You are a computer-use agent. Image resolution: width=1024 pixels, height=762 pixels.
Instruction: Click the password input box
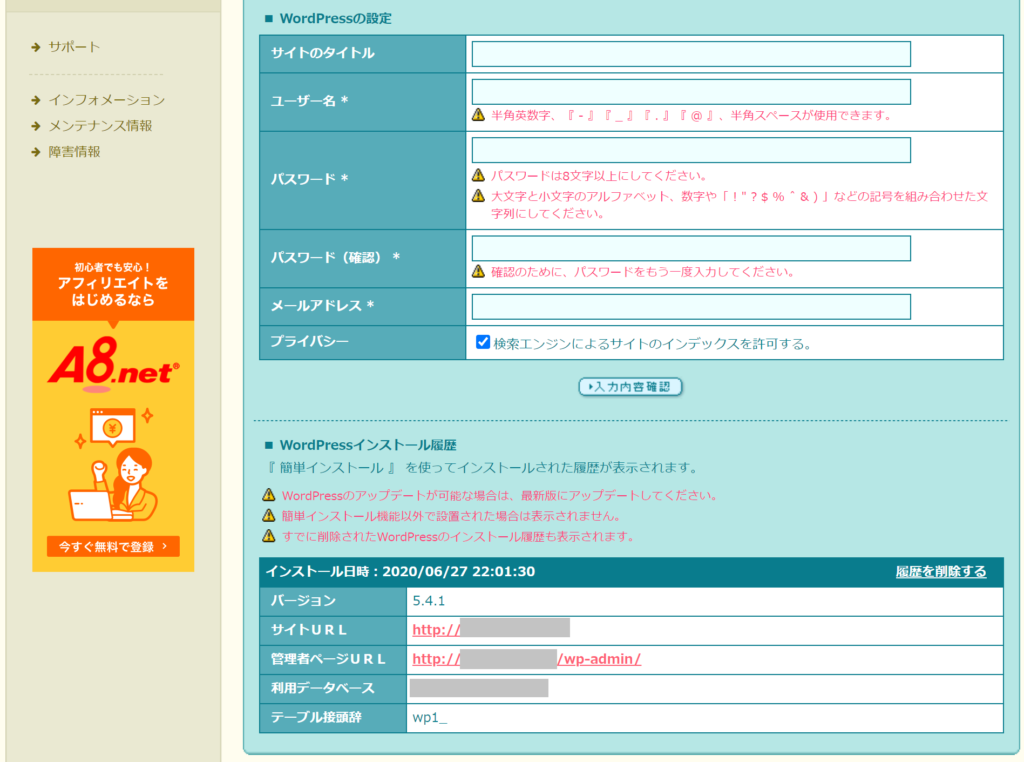pyautogui.click(x=690, y=150)
